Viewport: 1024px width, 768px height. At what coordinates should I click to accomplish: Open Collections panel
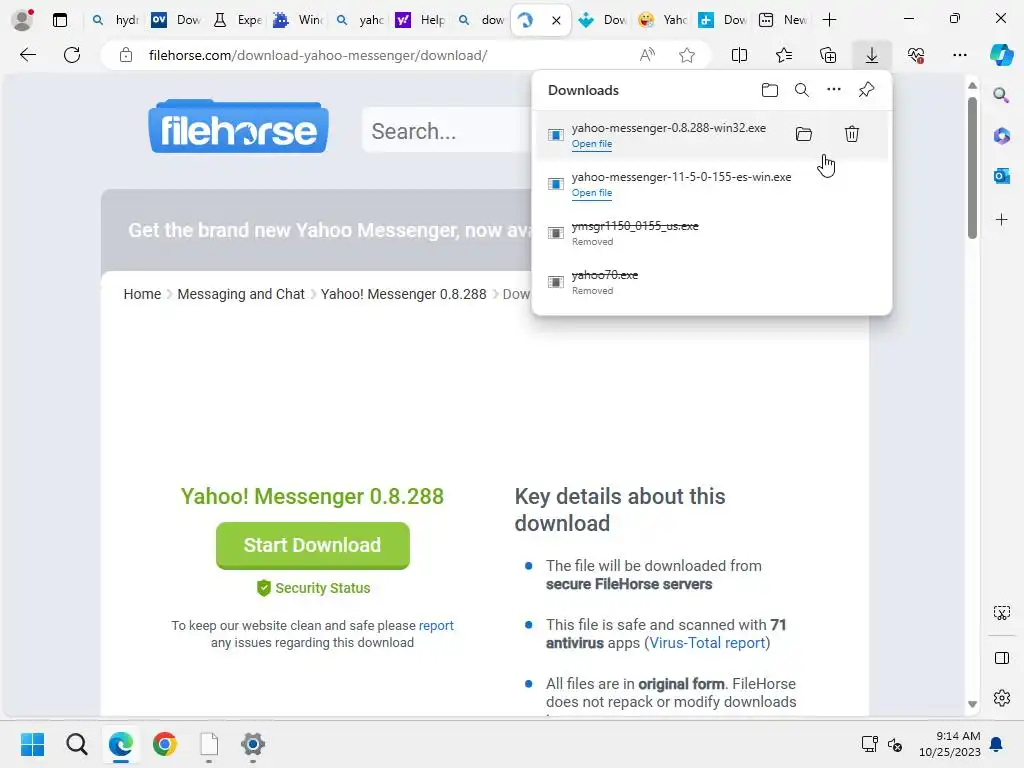click(x=827, y=56)
